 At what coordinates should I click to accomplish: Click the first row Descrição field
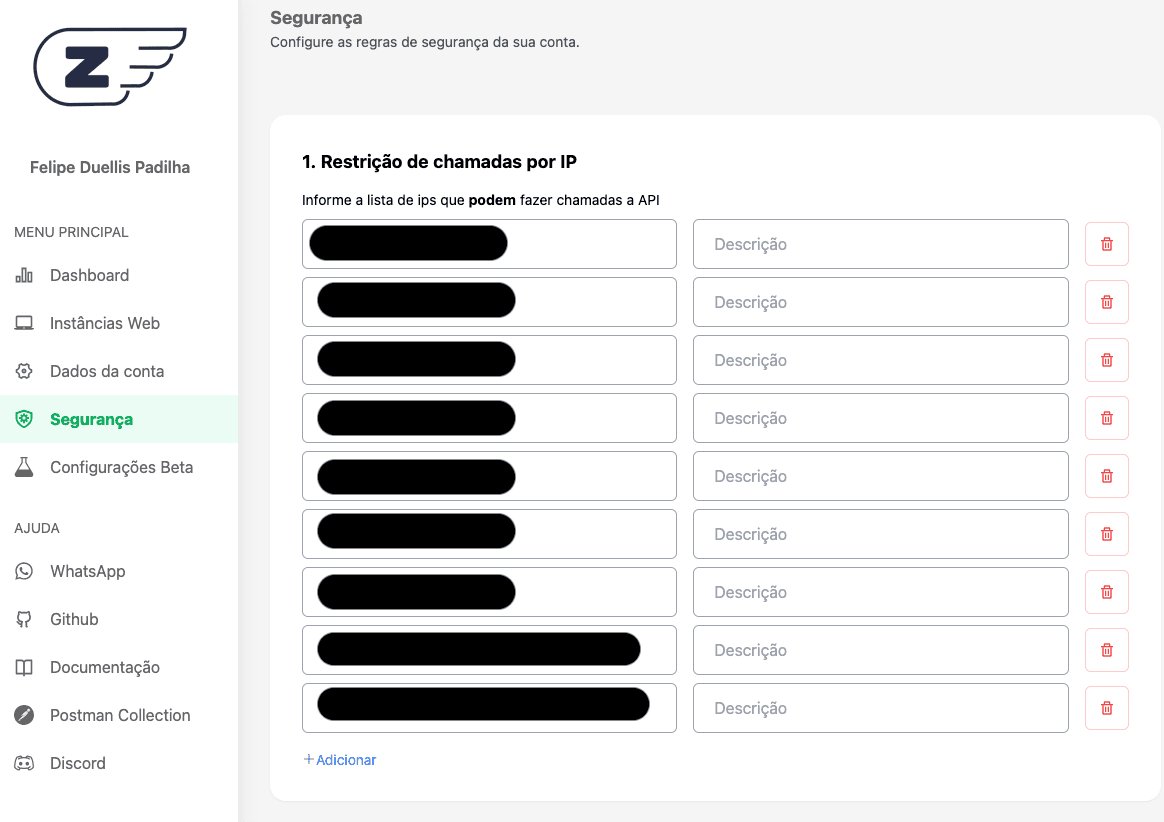880,244
